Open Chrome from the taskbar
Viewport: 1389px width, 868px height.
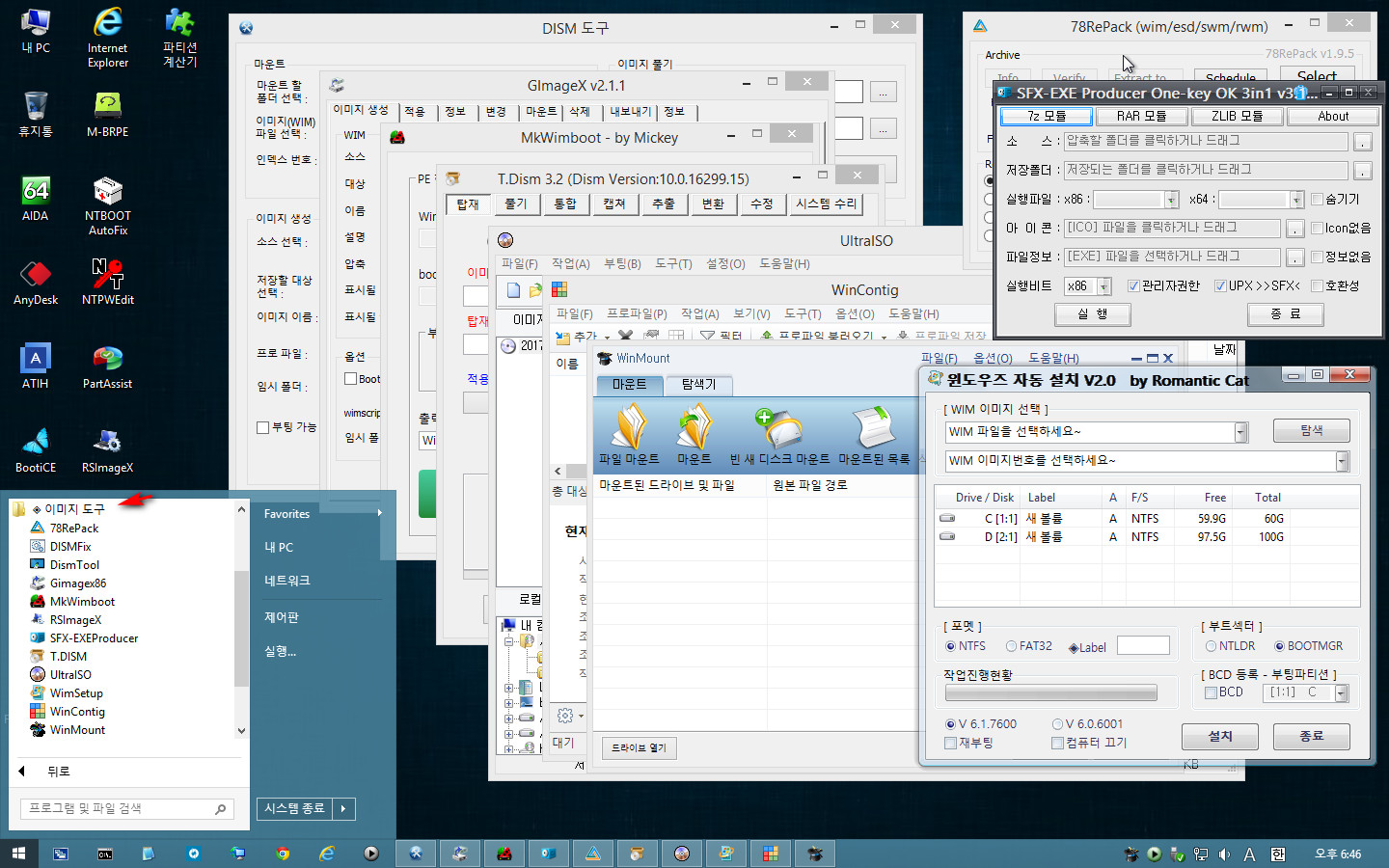283,854
